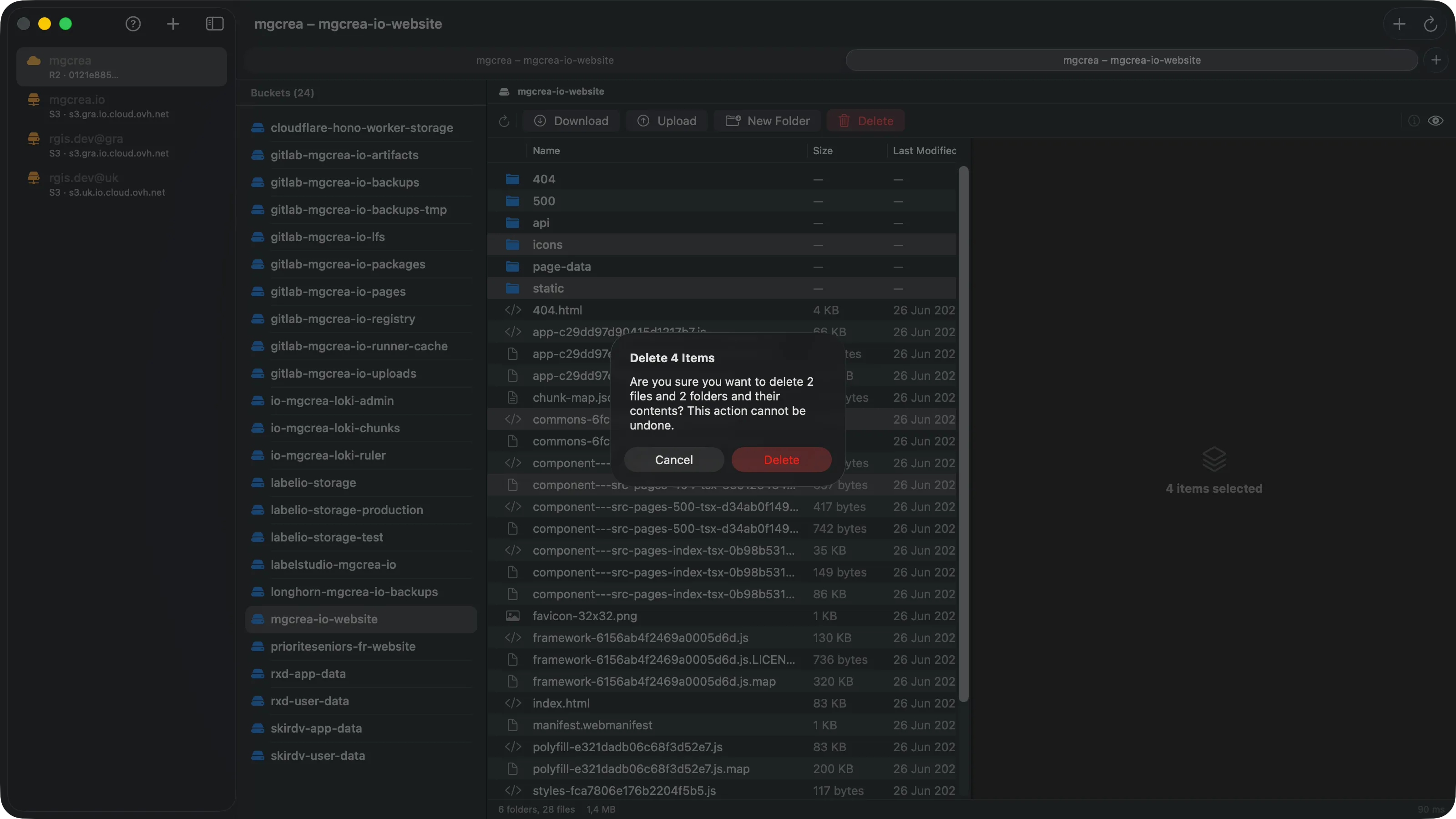Sort objects by the Name column
This screenshot has width=1456, height=819.
pos(546,150)
